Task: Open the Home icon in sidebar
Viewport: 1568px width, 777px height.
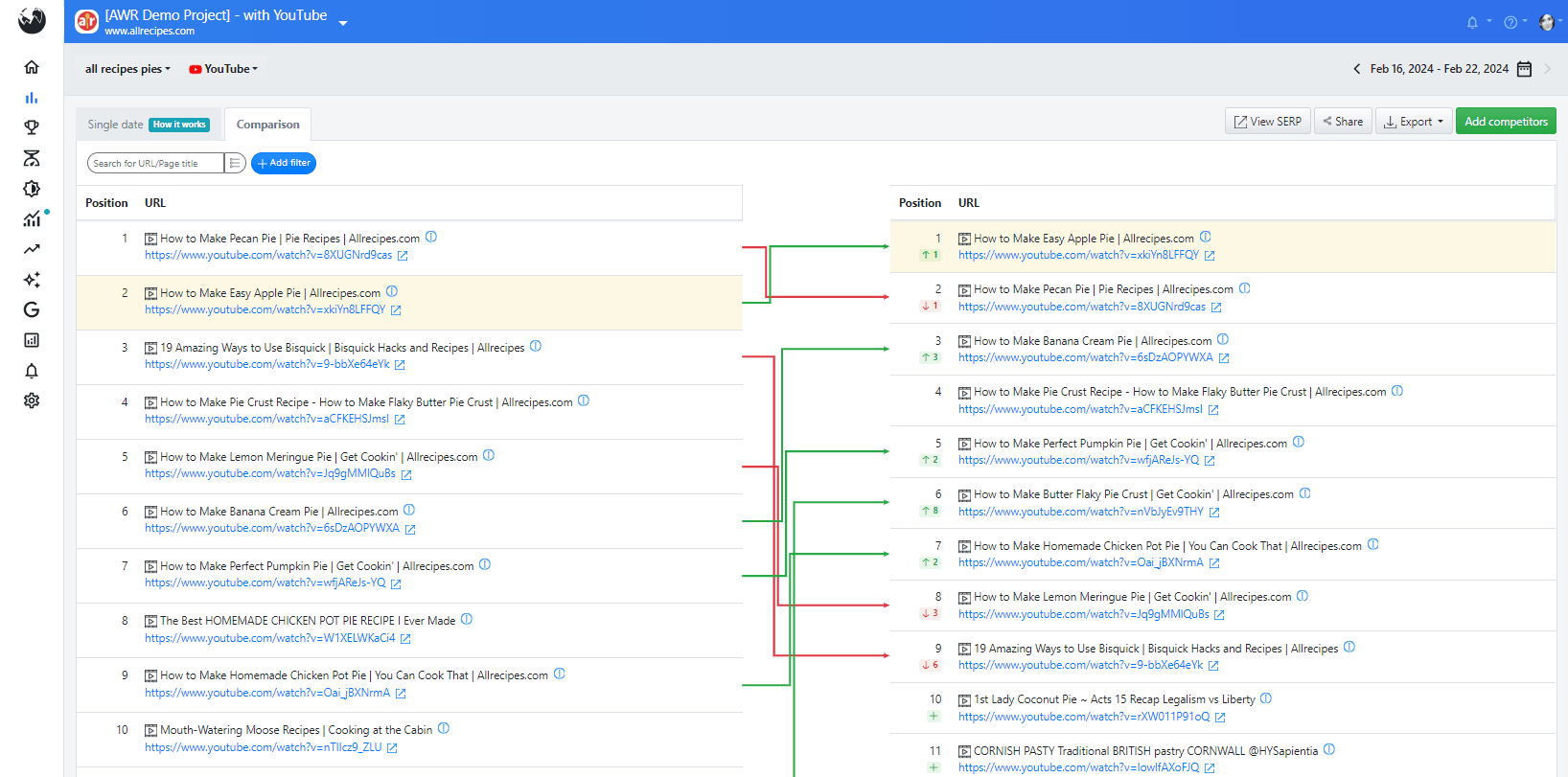Action: point(32,67)
